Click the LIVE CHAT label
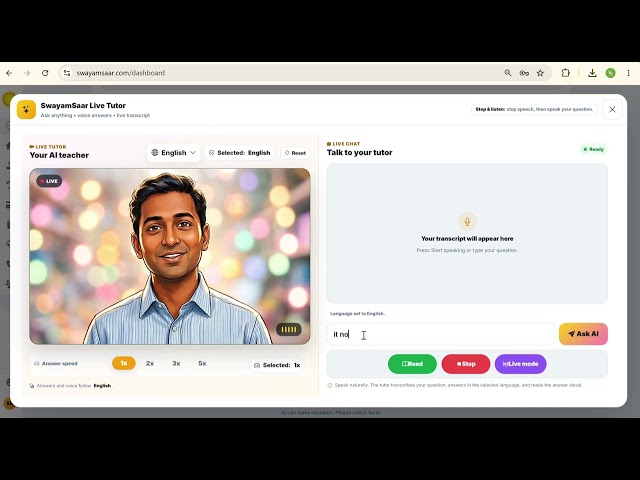 (x=343, y=144)
